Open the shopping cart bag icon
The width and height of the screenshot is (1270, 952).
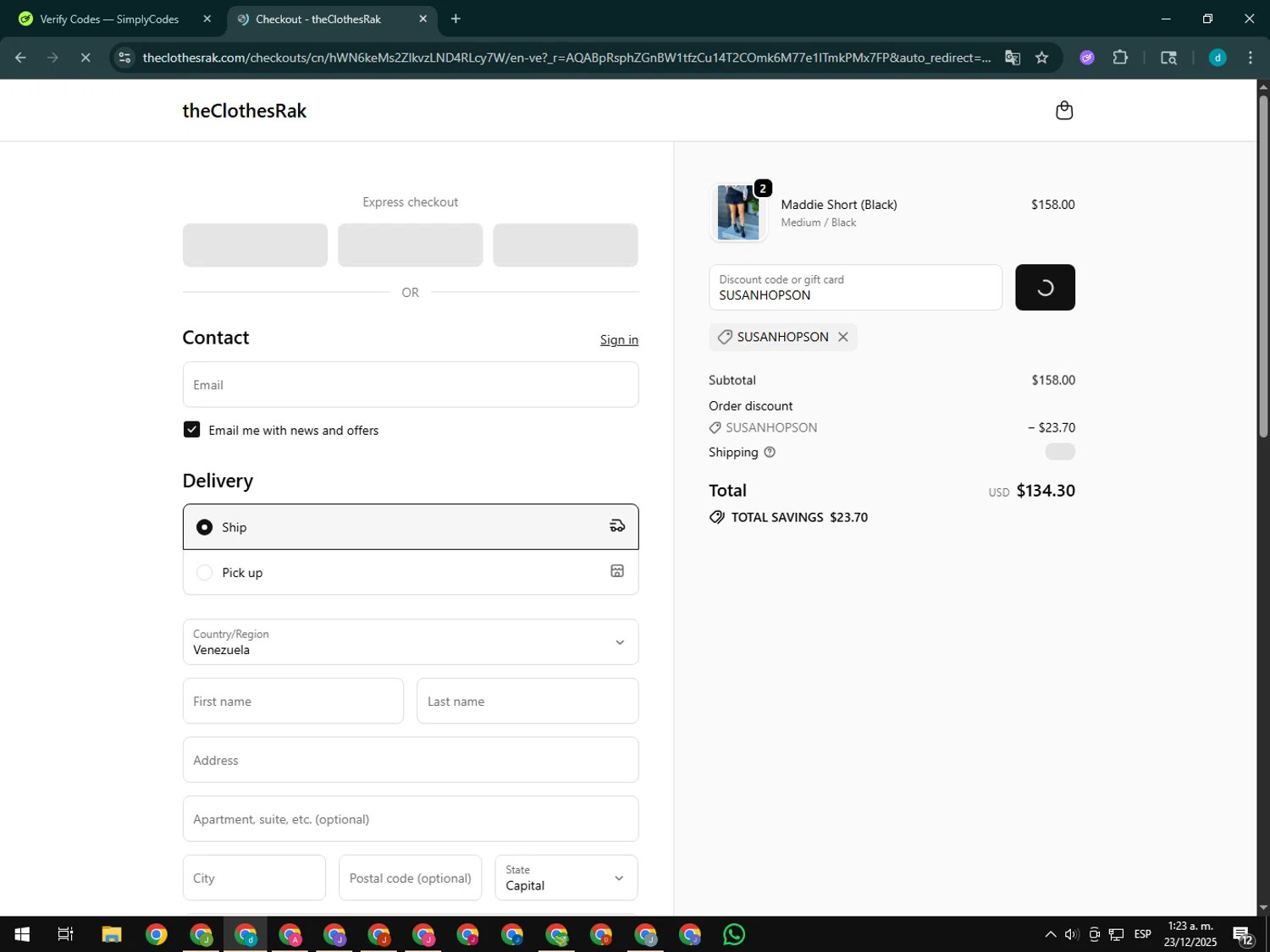pos(1064,111)
